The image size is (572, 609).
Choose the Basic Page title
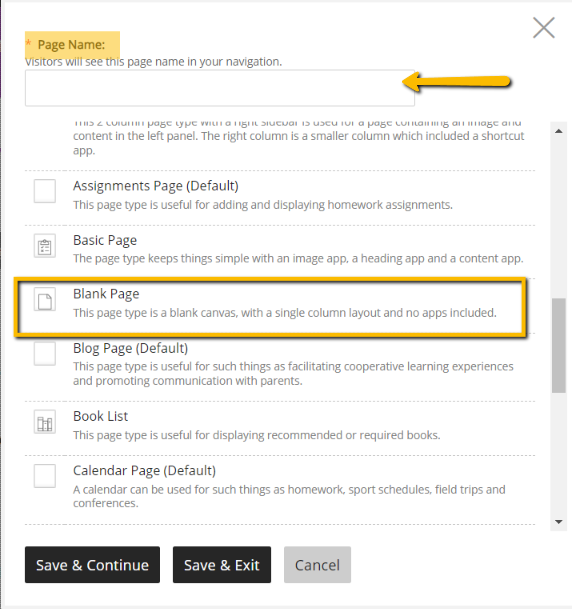(105, 240)
